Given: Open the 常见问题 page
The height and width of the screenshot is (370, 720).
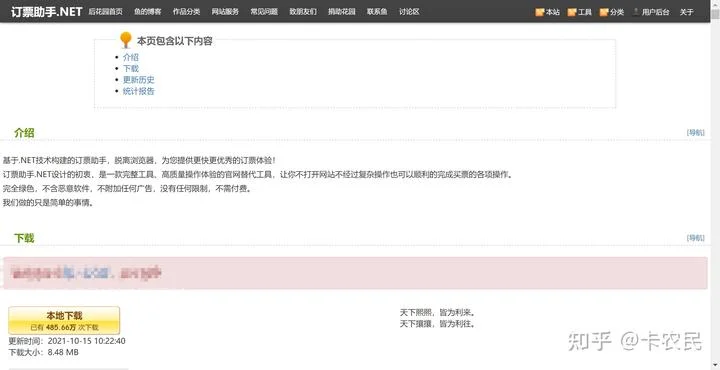Looking at the screenshot, I should coord(264,12).
